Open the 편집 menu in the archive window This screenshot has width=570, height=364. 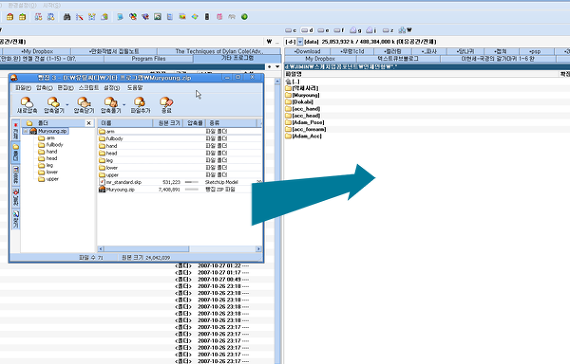tap(65, 88)
